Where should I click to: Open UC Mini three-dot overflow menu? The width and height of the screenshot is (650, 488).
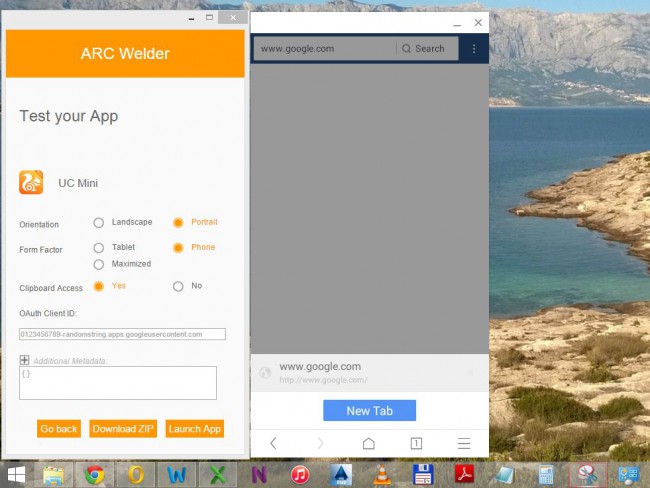[474, 49]
